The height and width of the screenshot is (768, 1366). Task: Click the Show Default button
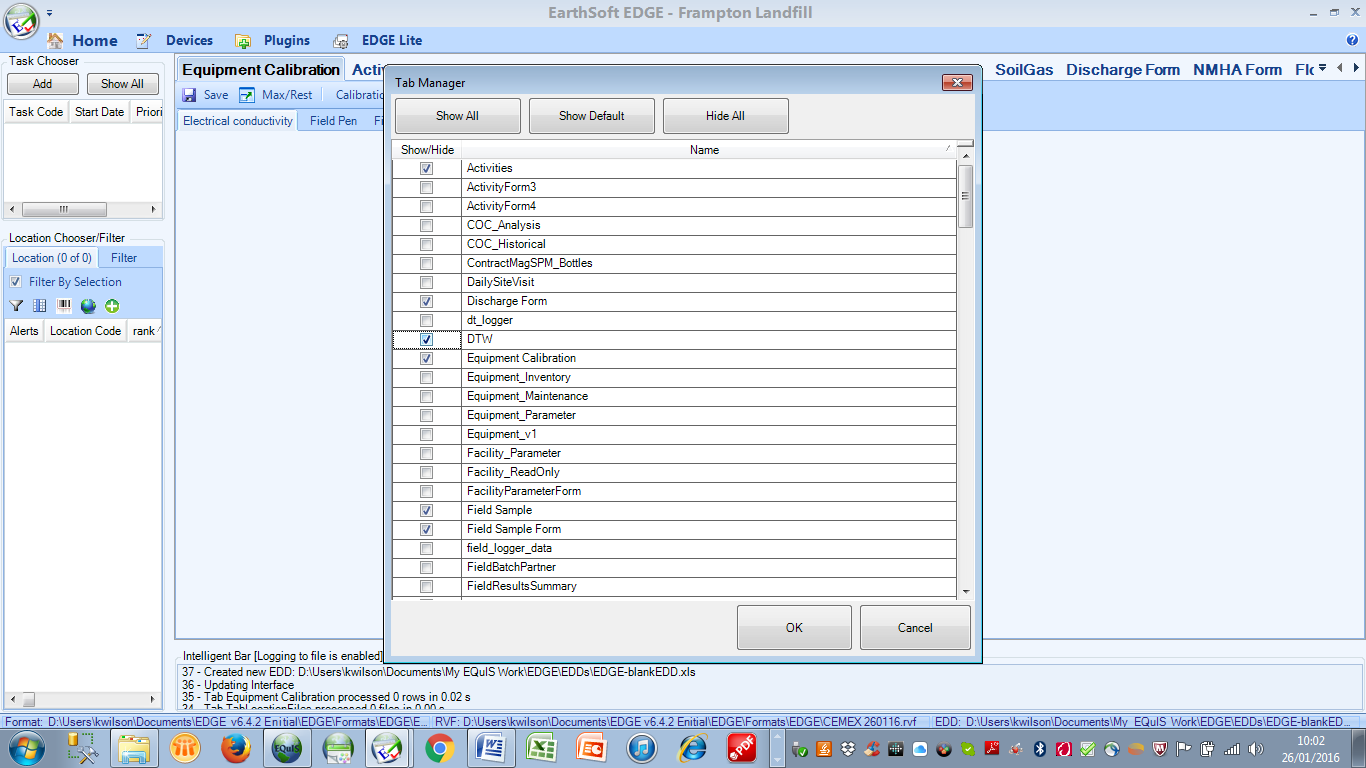click(591, 116)
